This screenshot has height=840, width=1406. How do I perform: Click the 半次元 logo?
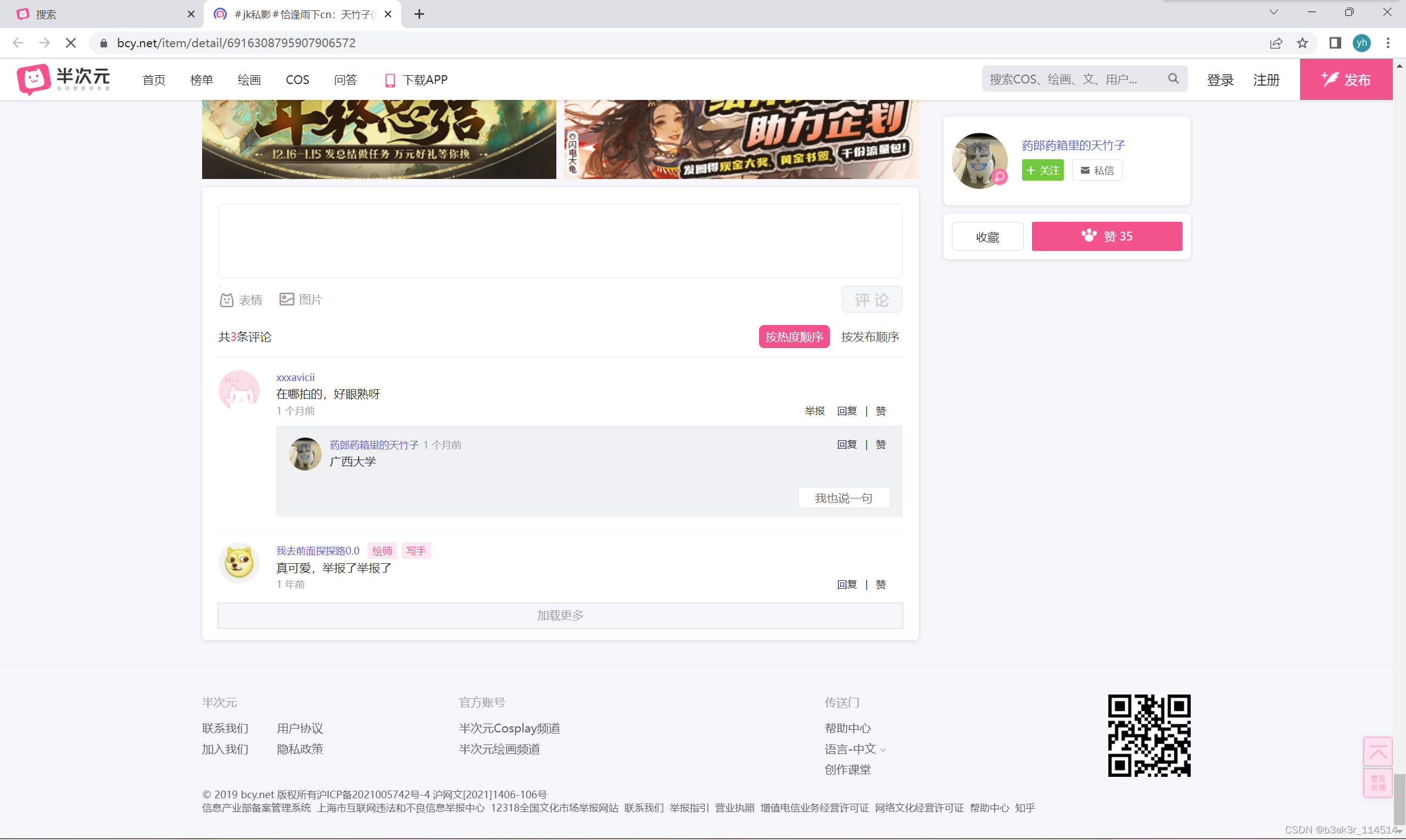[x=63, y=79]
